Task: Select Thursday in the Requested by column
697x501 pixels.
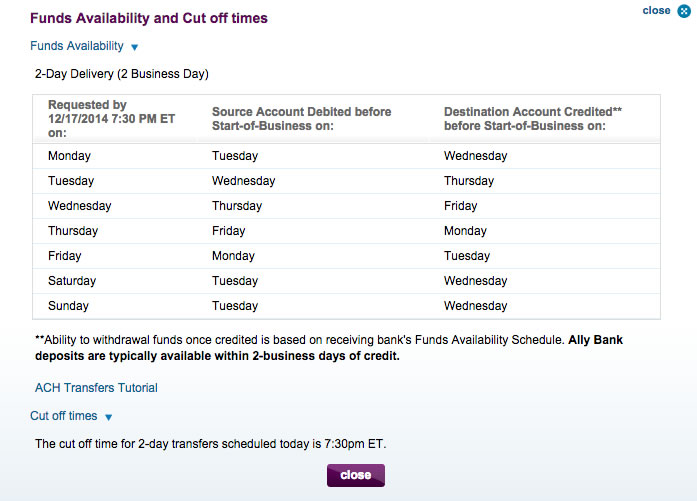Action: point(73,231)
